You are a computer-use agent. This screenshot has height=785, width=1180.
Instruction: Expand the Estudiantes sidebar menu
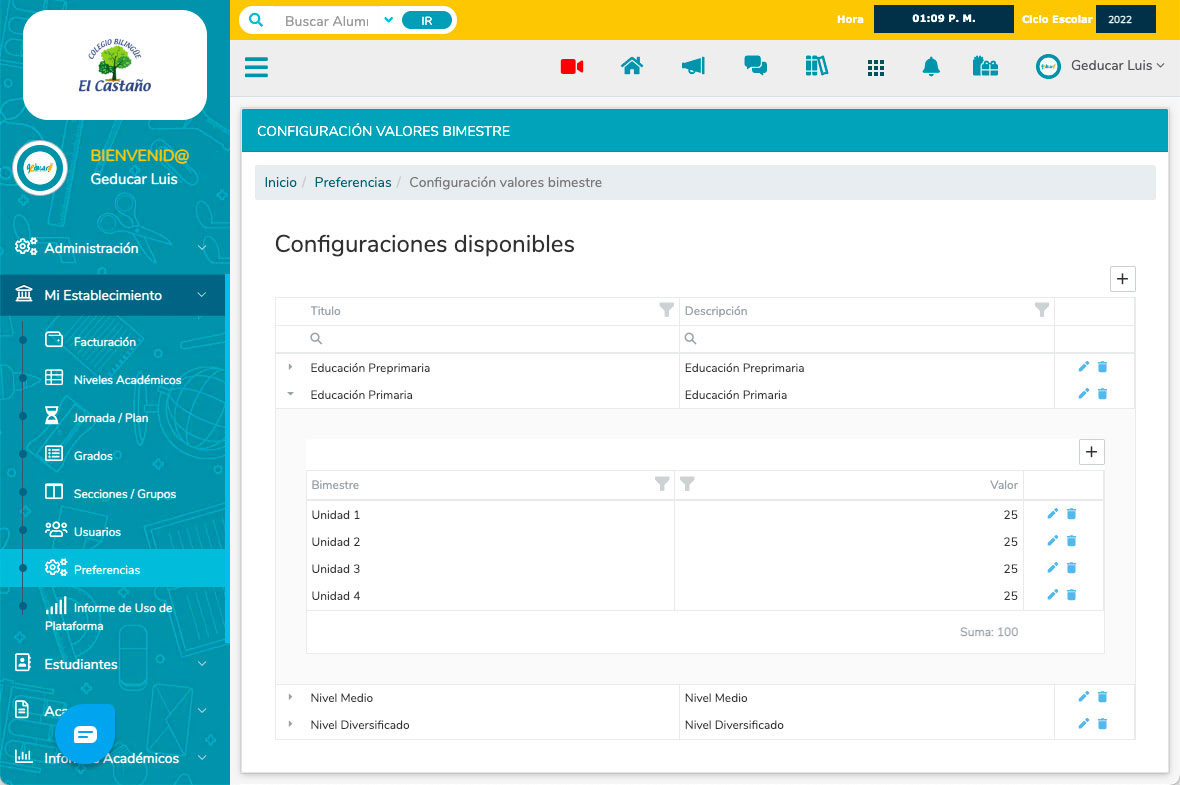113,664
